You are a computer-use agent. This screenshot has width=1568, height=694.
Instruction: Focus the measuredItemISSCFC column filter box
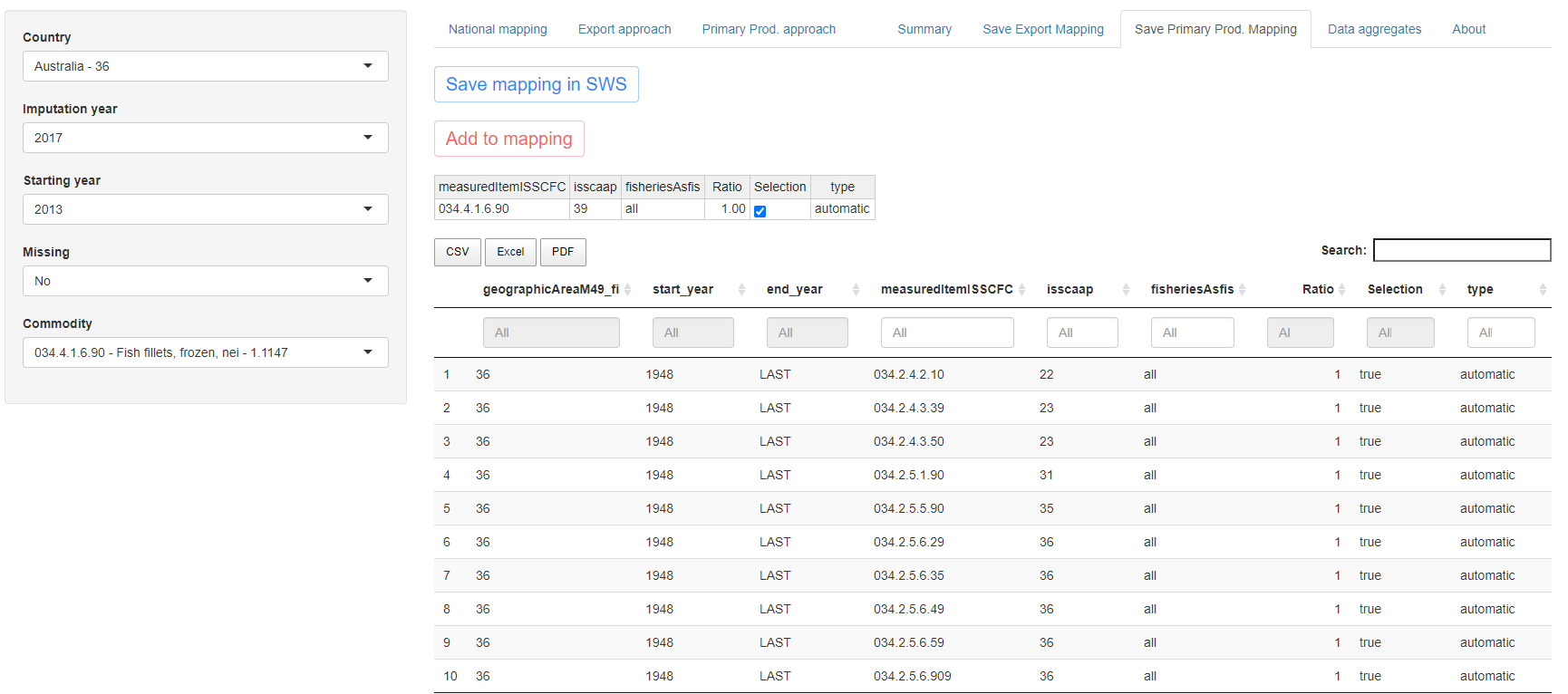[x=946, y=333]
